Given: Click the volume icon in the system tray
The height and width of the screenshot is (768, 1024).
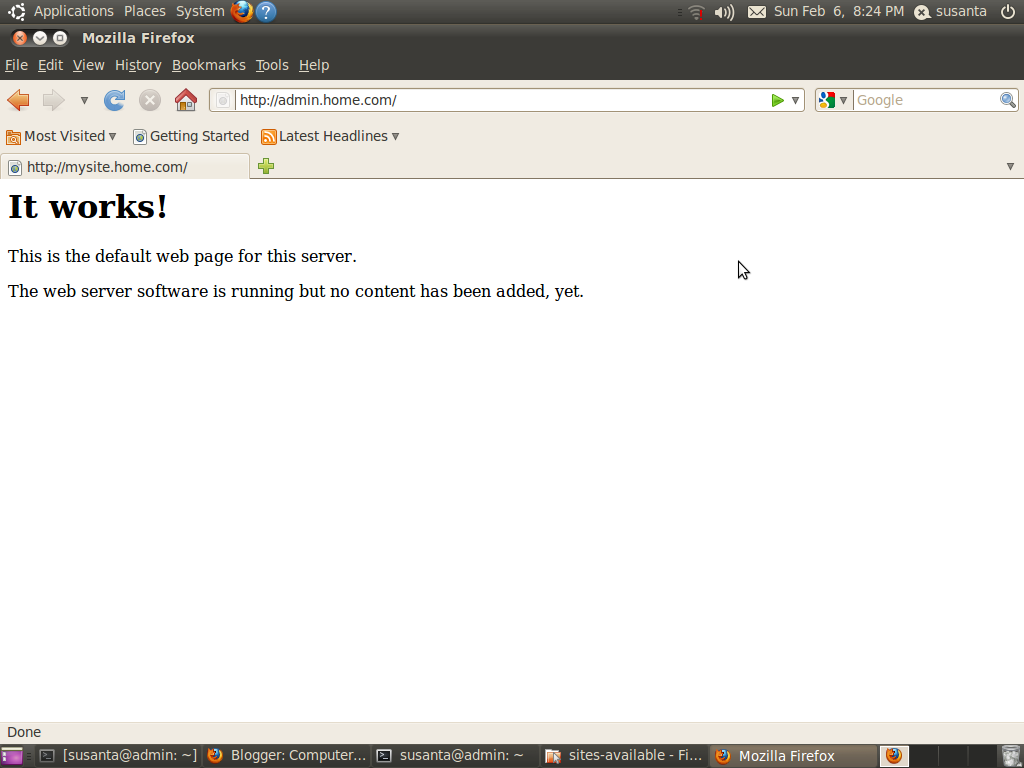Looking at the screenshot, I should point(723,12).
